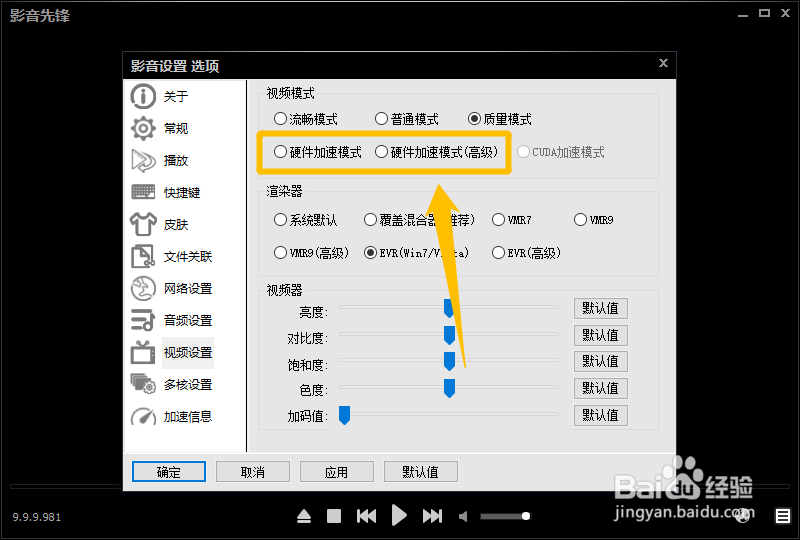Click the 加速信息 speedometer icon

(143, 416)
